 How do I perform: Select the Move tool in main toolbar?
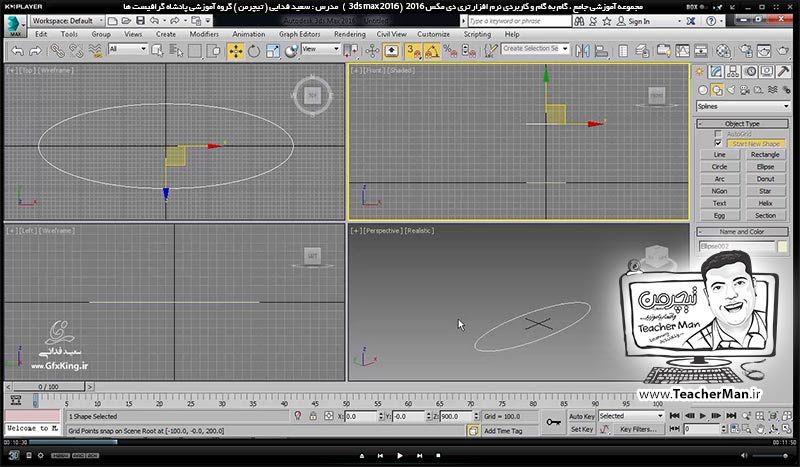tap(235, 51)
